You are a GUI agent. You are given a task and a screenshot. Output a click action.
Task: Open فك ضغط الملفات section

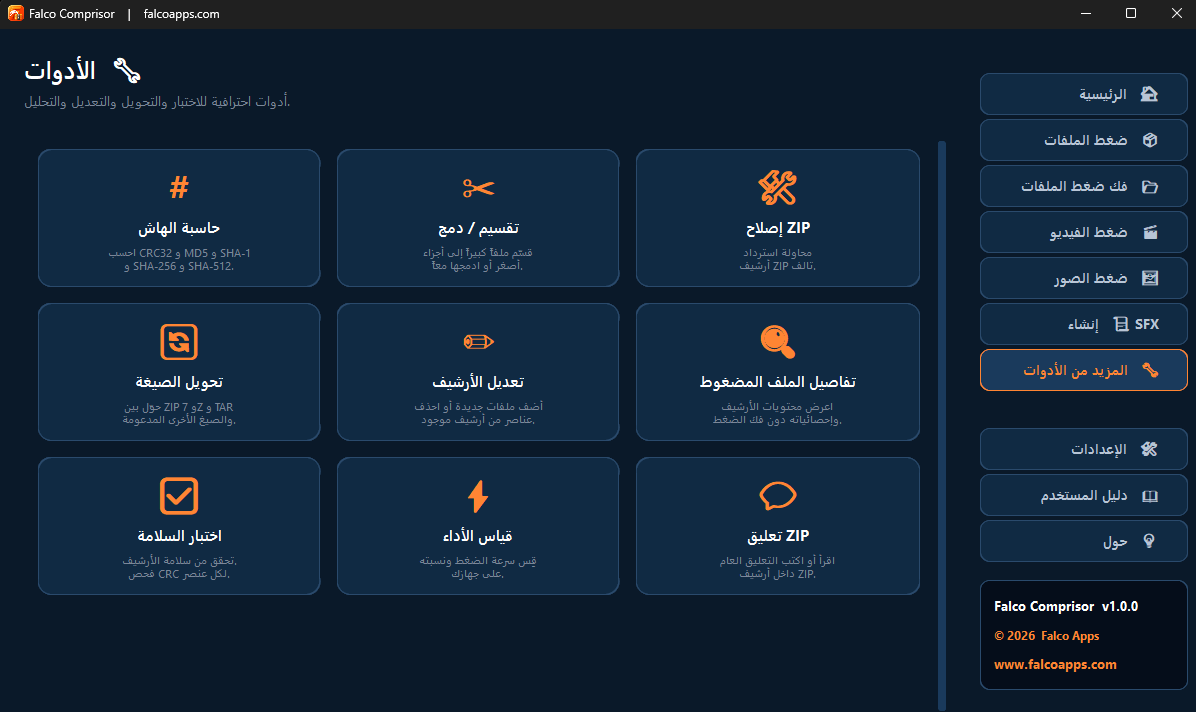(1083, 186)
